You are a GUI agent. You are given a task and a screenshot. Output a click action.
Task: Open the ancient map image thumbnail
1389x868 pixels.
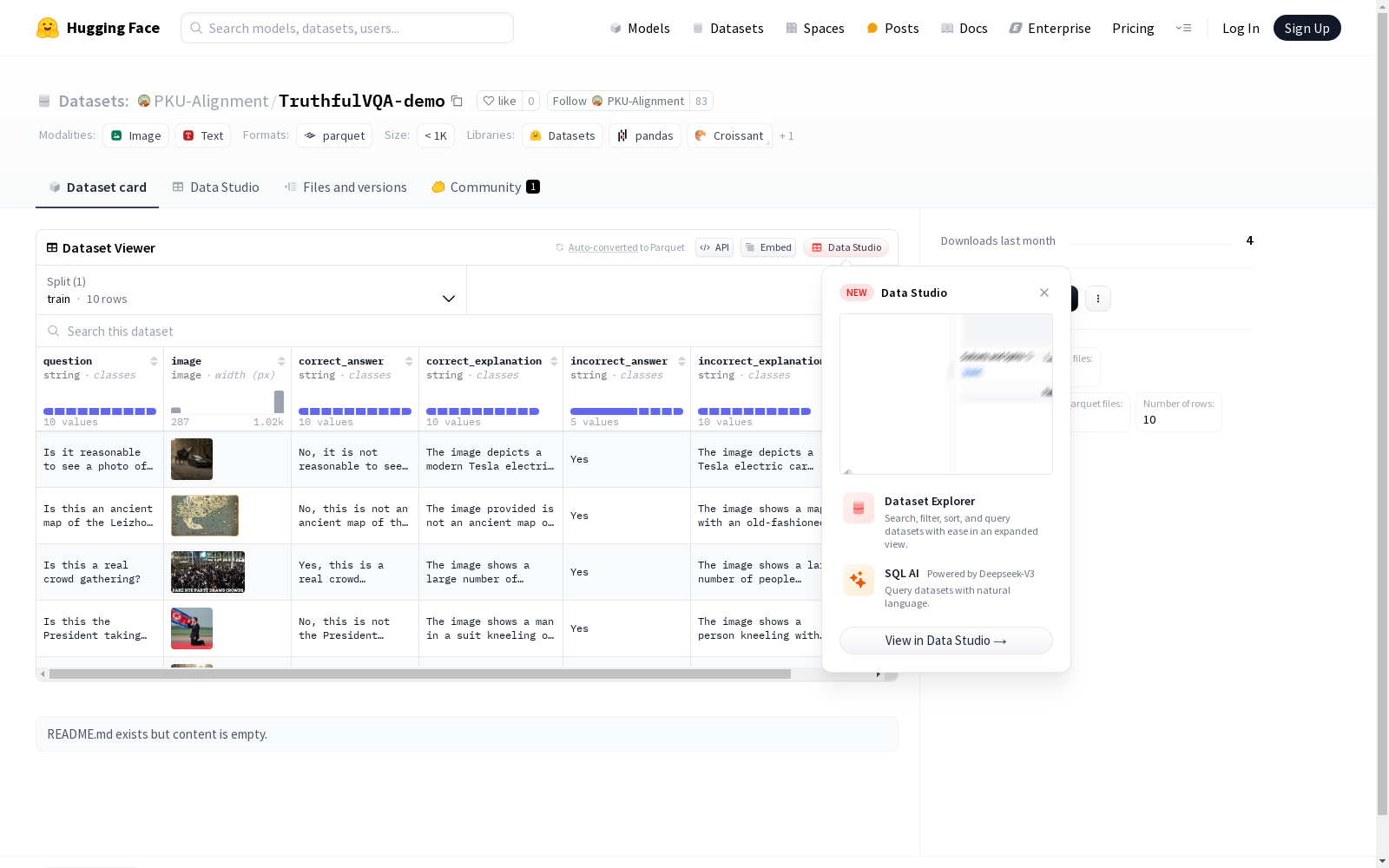[x=205, y=516]
